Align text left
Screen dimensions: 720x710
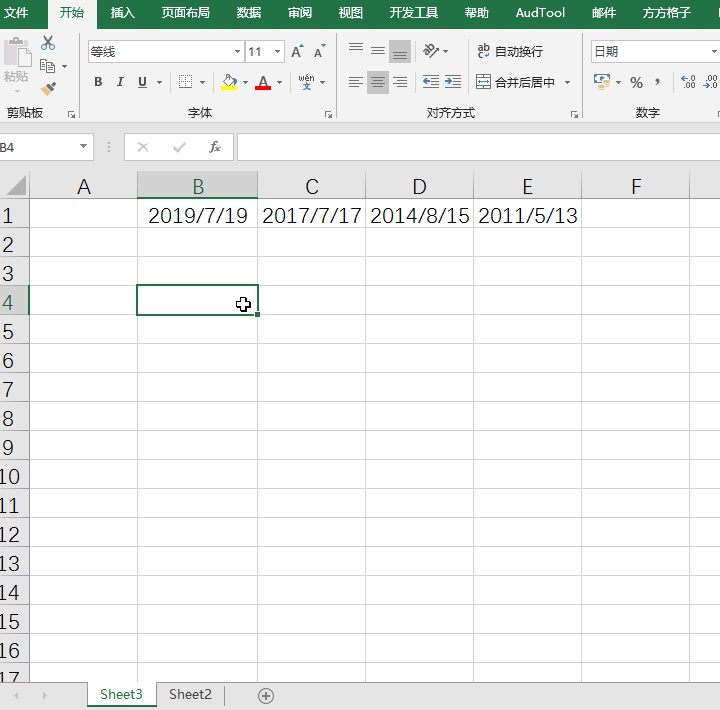356,82
